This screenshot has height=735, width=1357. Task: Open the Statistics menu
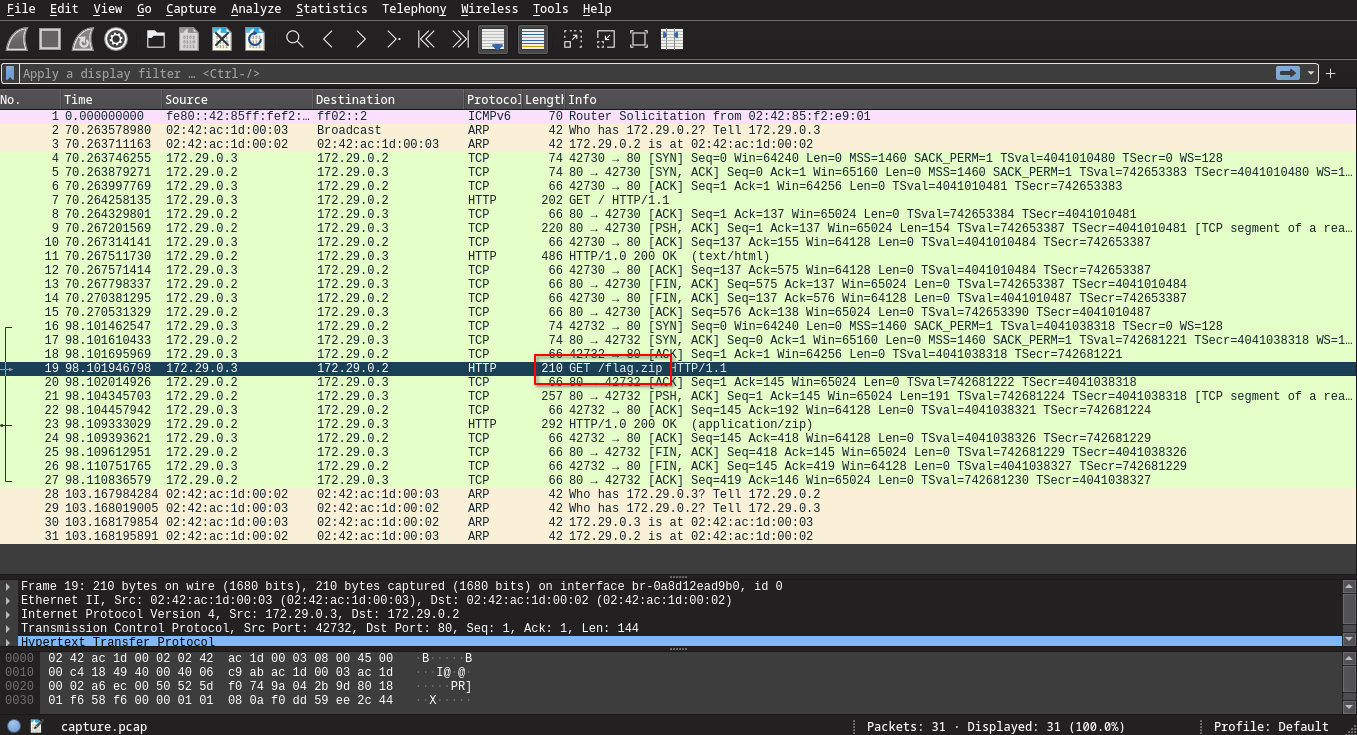tap(331, 9)
